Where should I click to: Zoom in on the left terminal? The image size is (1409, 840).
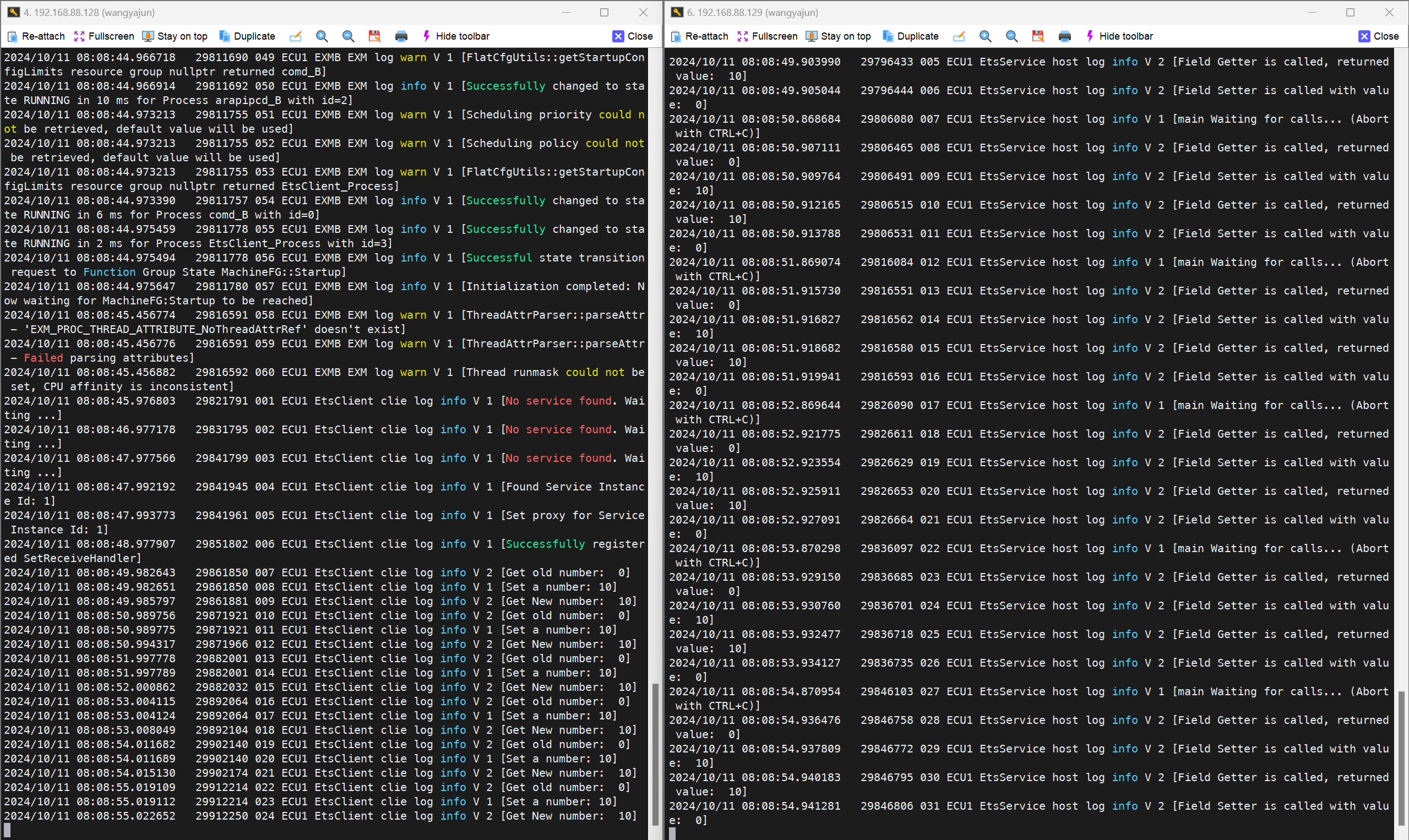[x=322, y=36]
